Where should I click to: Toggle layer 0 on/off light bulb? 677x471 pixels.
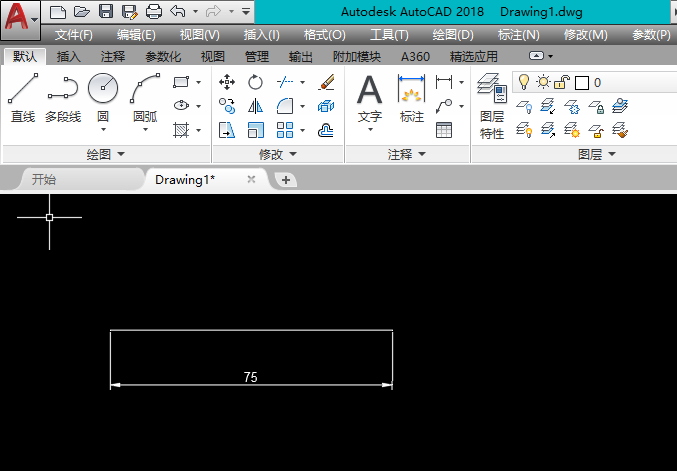click(x=524, y=82)
